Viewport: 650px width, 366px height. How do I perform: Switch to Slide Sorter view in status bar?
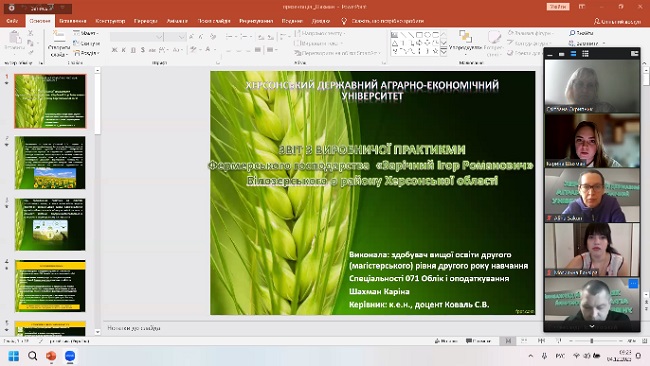524,341
